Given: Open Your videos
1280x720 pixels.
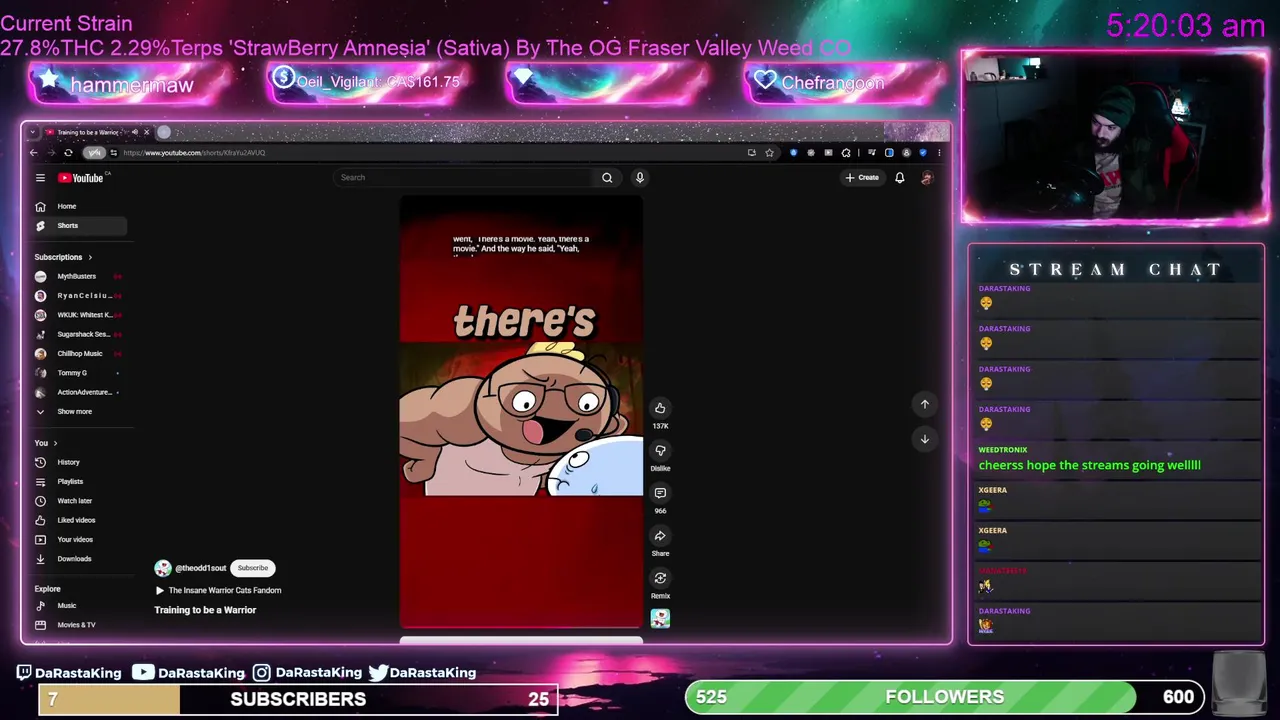Looking at the screenshot, I should [x=78, y=540].
